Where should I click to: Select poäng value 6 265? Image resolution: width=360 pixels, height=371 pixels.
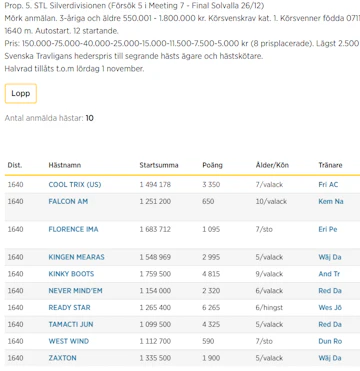pyautogui.click(x=211, y=307)
